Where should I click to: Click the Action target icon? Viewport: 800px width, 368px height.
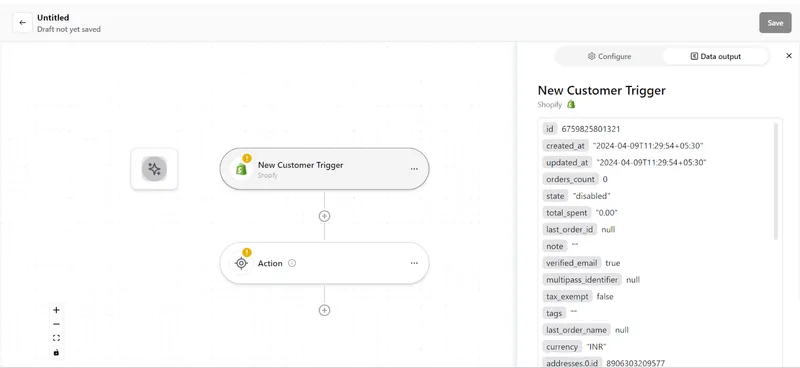[x=241, y=263]
